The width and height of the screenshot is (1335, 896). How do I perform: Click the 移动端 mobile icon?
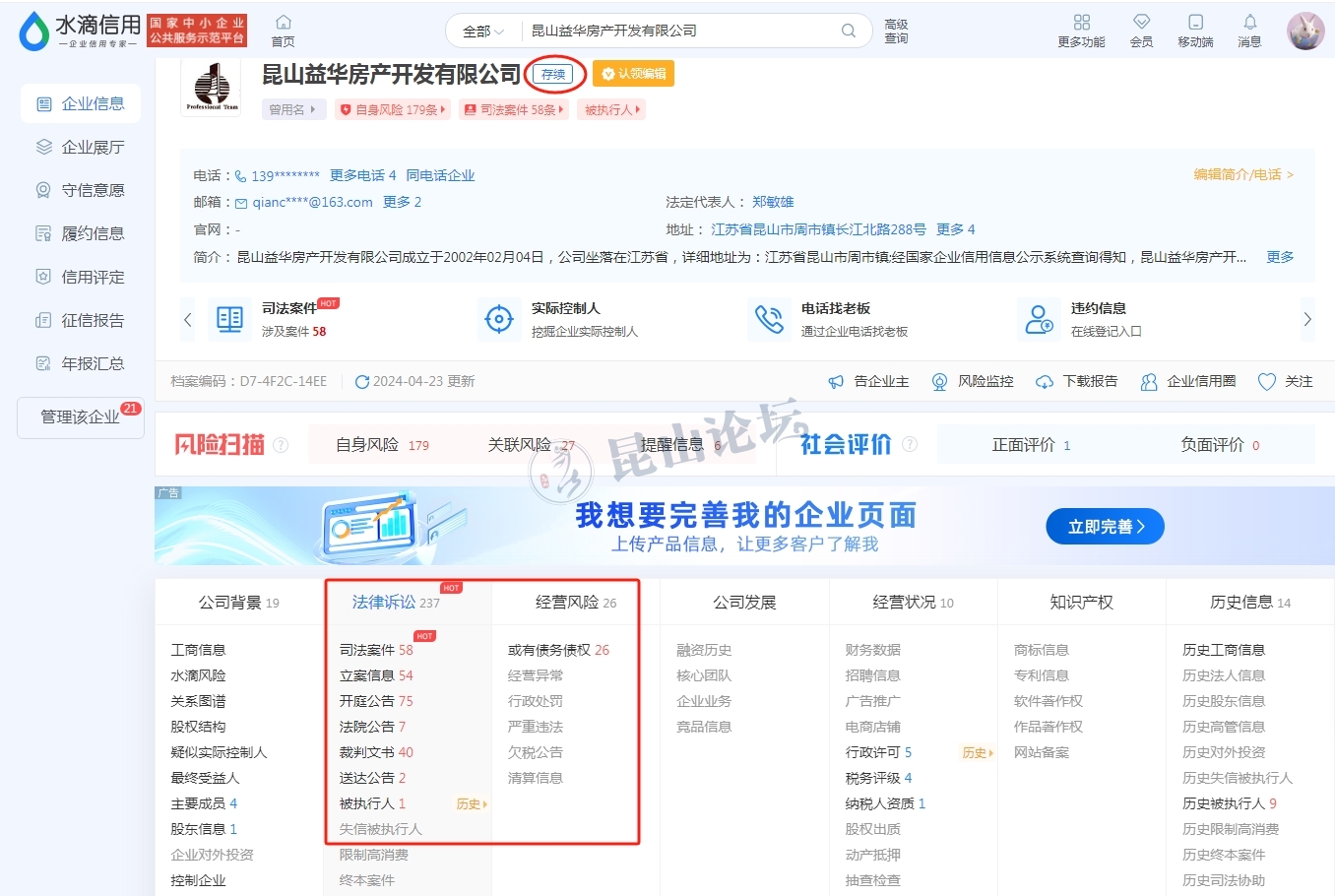[1195, 23]
